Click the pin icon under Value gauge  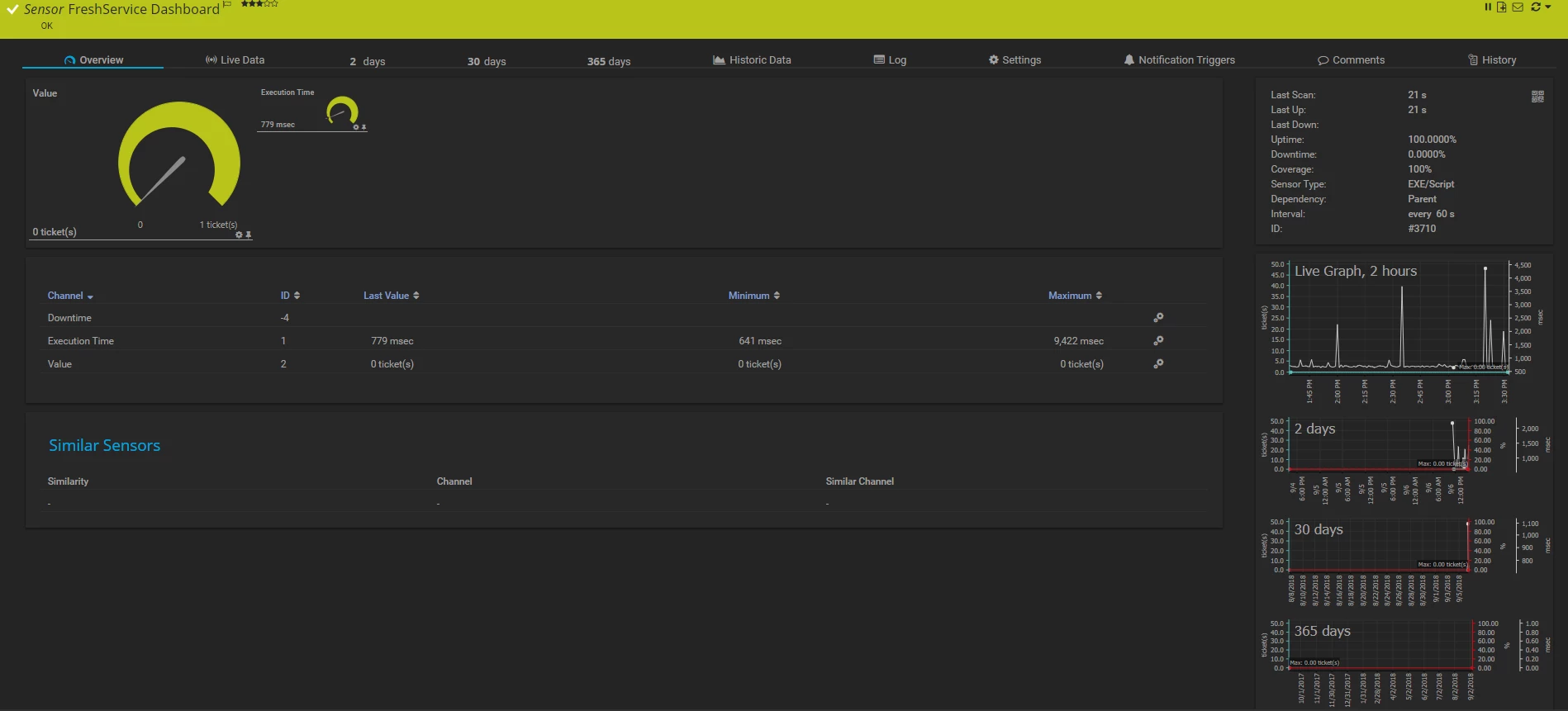click(x=248, y=235)
